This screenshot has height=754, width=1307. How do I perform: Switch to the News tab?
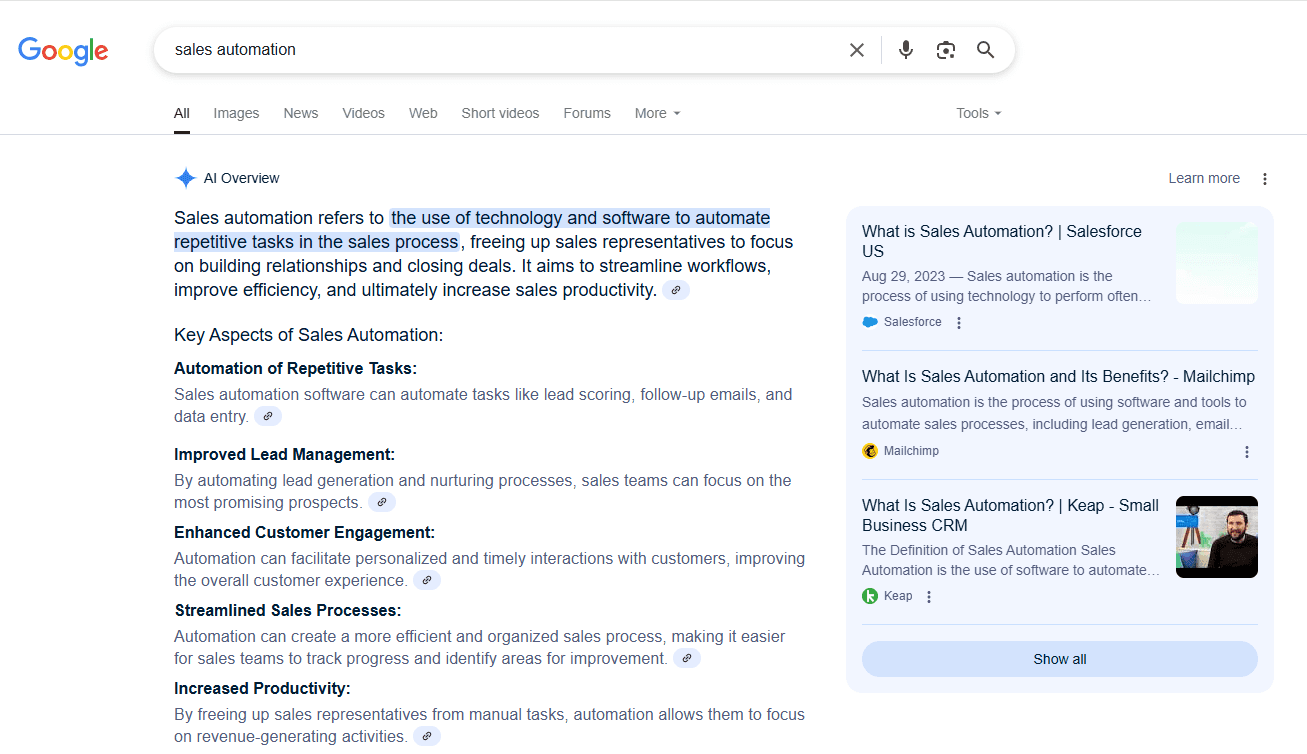click(300, 113)
